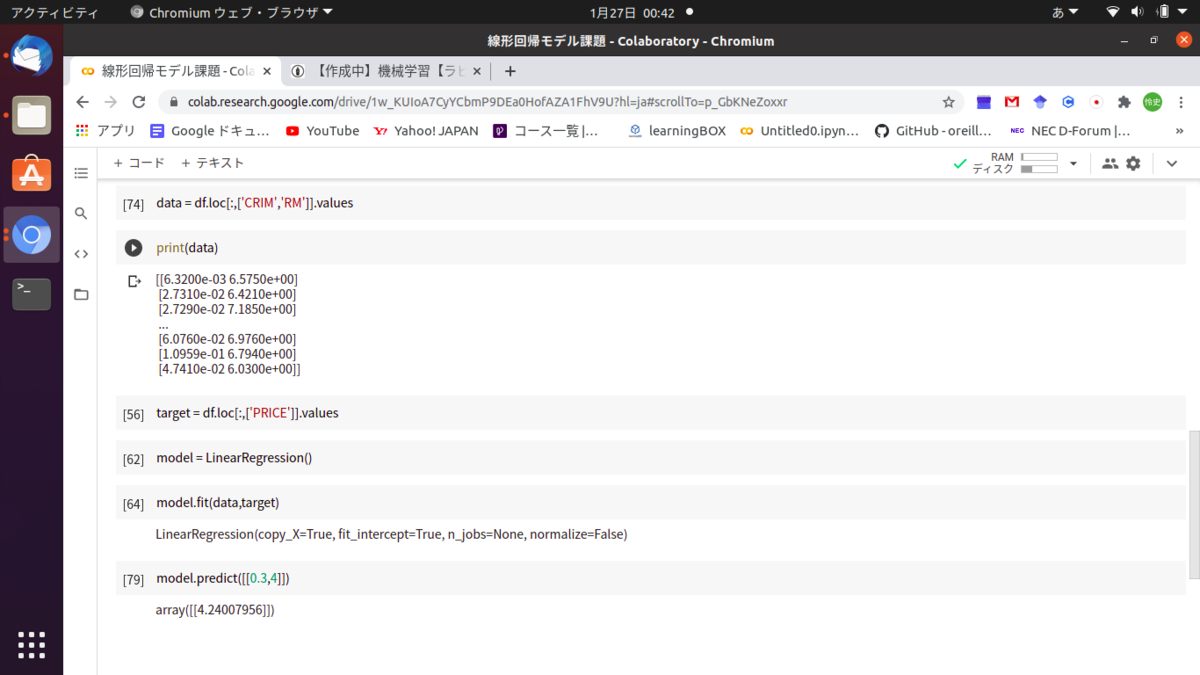This screenshot has width=1200, height=675.
Task: Open the Wi-Fi network indicator
Action: click(1113, 13)
